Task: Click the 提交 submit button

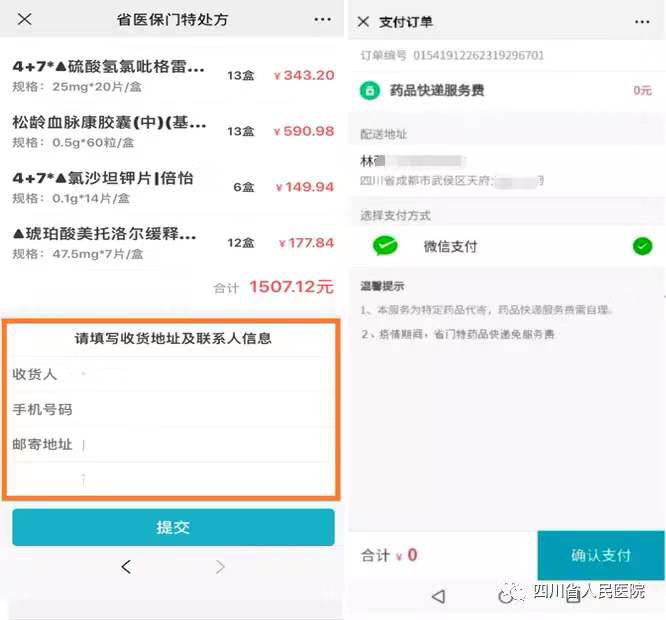Action: [x=173, y=527]
